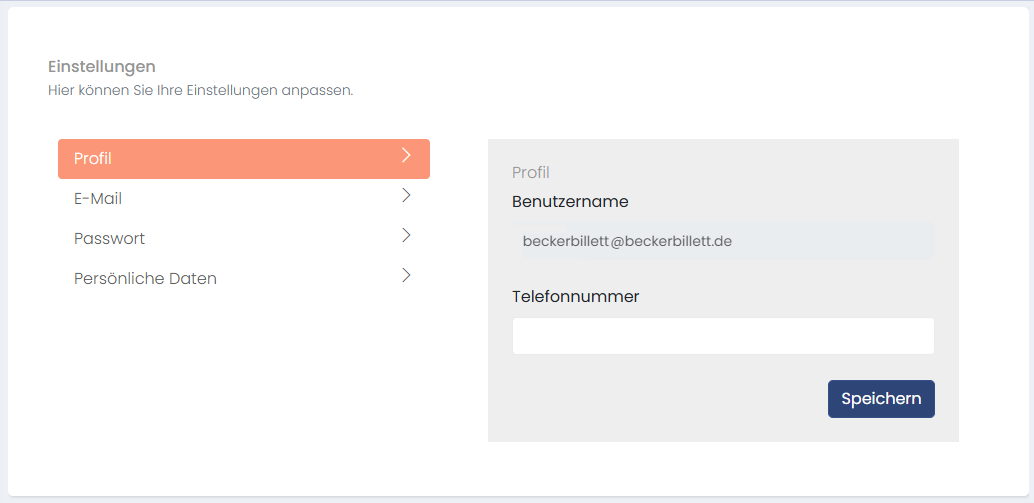The height and width of the screenshot is (503, 1034).
Task: Click the Einstellungen page heading
Action: pyautogui.click(x=102, y=67)
